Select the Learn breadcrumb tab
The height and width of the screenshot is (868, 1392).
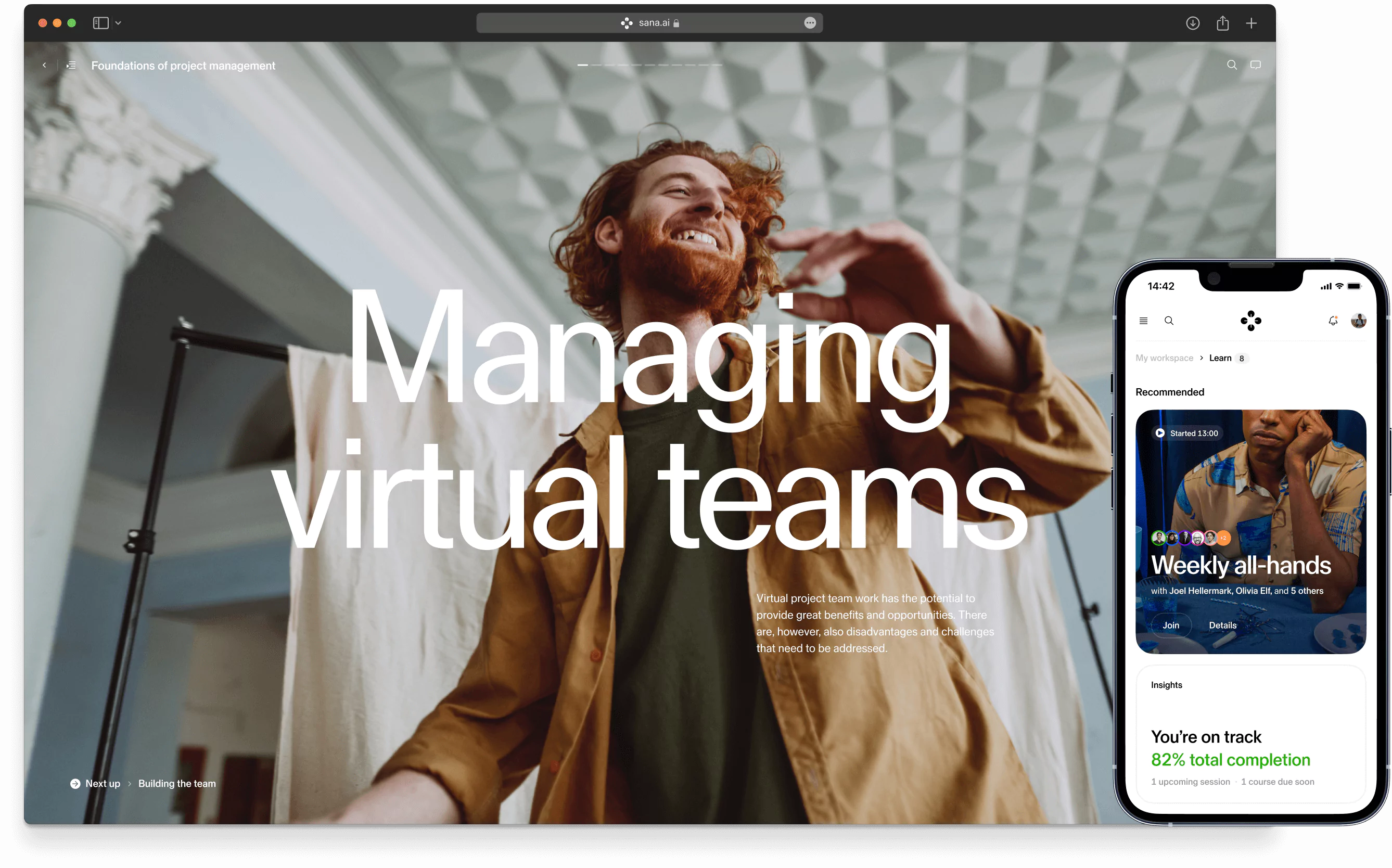point(1220,358)
